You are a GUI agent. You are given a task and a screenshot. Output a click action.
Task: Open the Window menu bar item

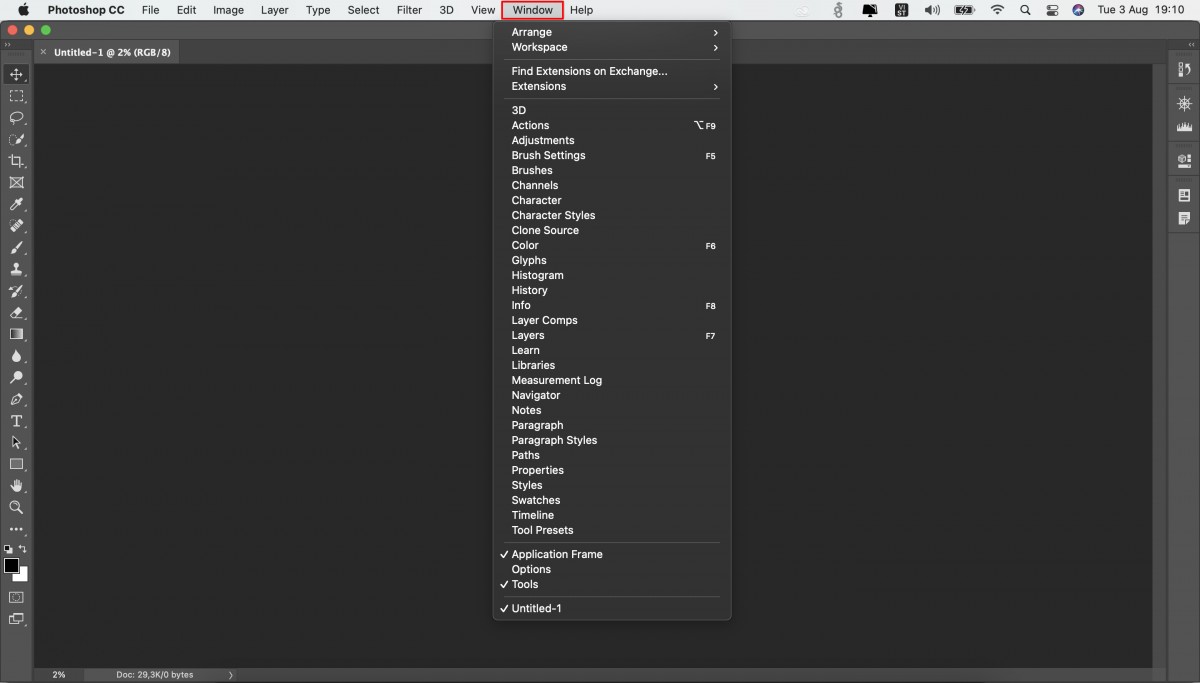(532, 10)
